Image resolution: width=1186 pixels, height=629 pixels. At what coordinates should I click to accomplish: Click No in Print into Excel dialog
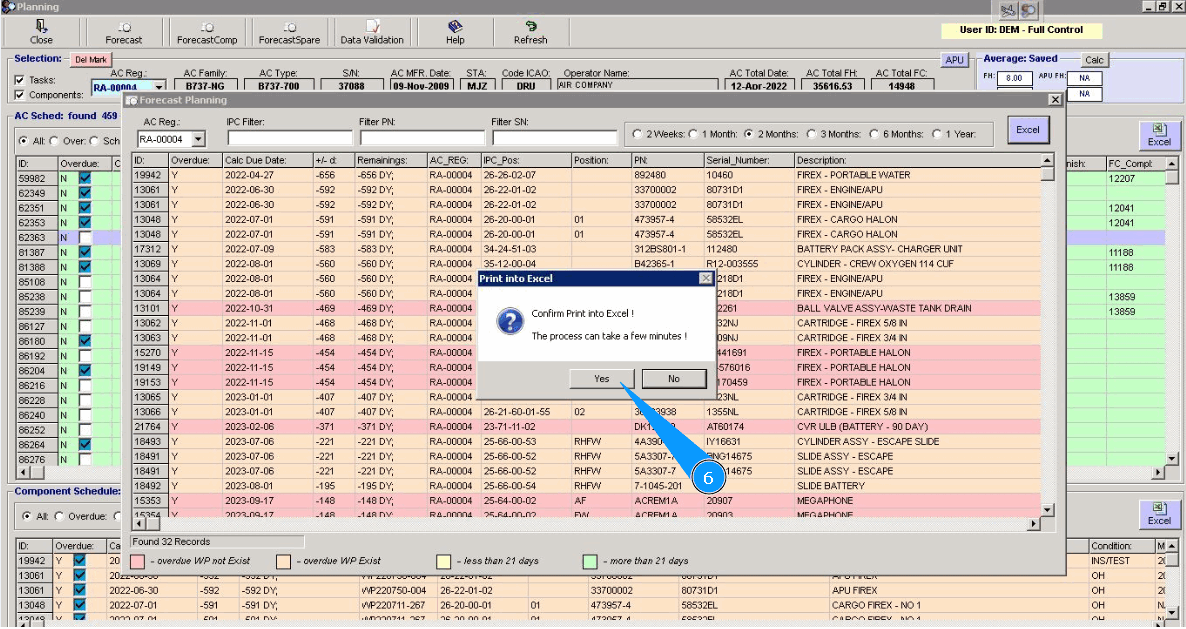[x=673, y=379]
